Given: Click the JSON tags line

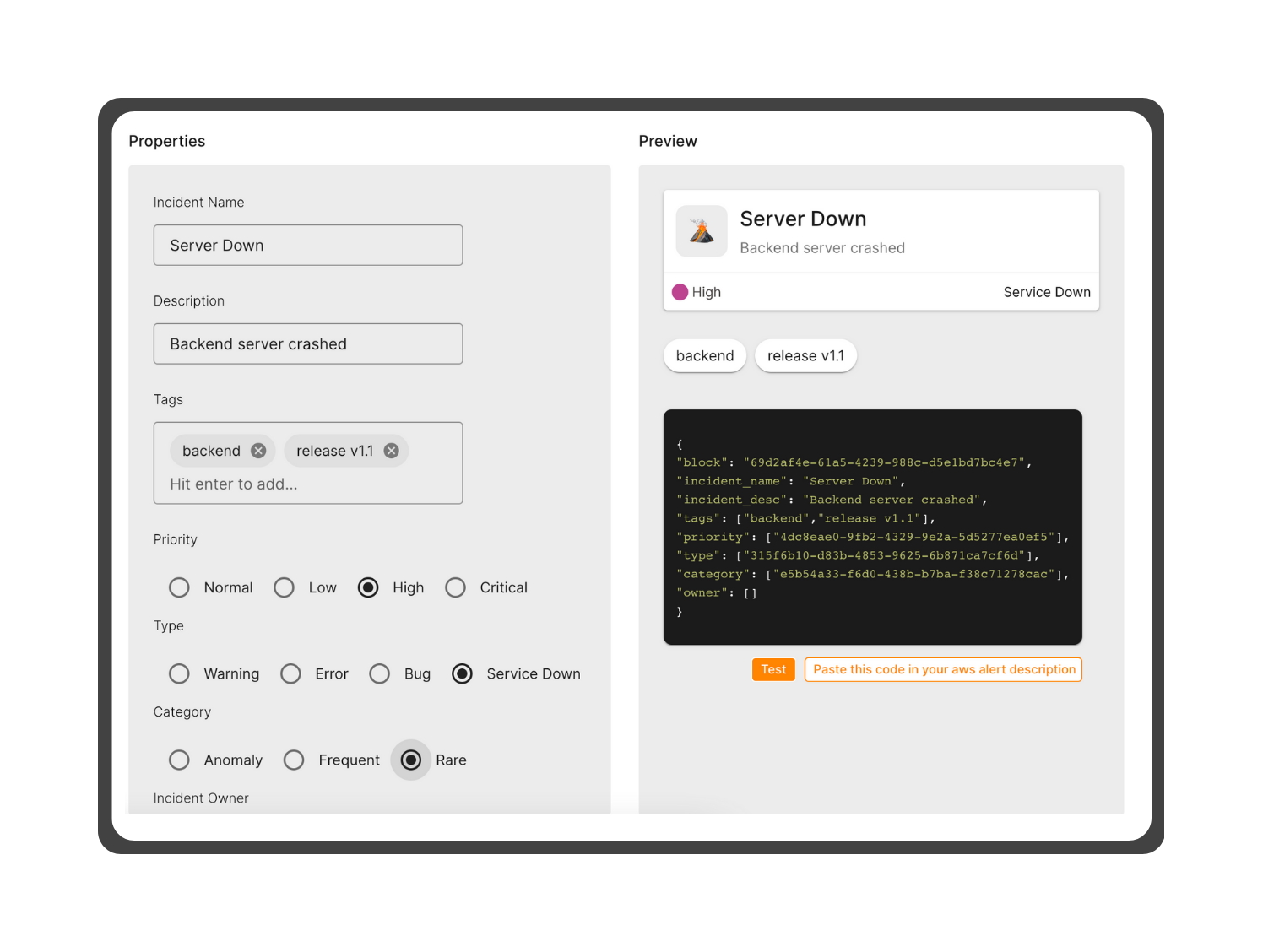Looking at the screenshot, I should 805,518.
